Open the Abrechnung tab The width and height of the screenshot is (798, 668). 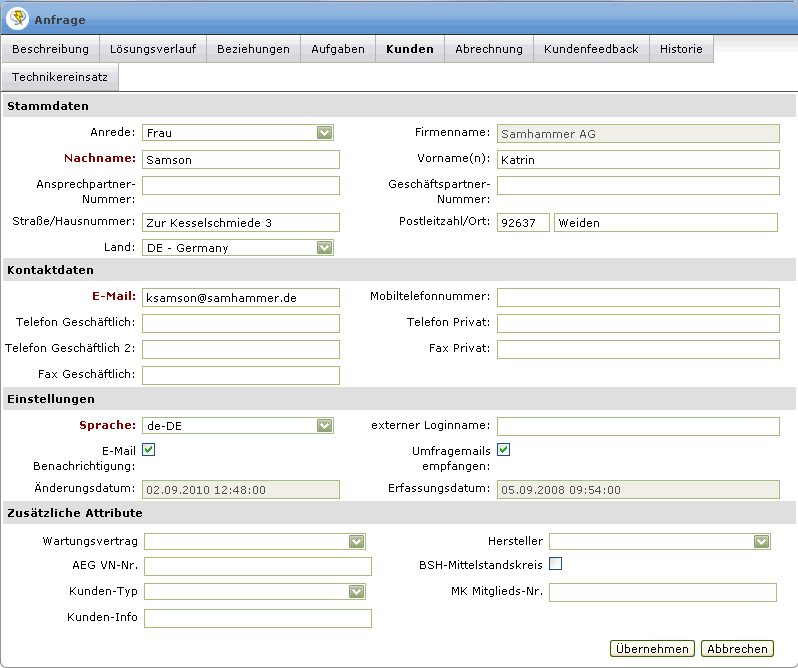(x=489, y=49)
